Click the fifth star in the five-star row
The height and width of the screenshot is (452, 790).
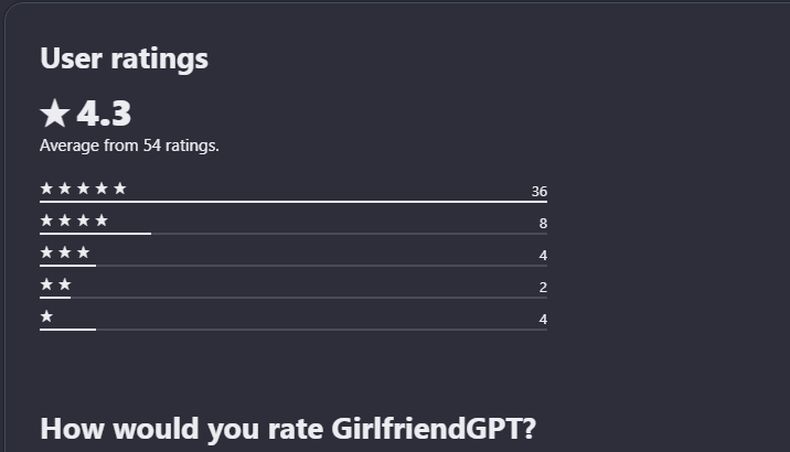(x=120, y=188)
